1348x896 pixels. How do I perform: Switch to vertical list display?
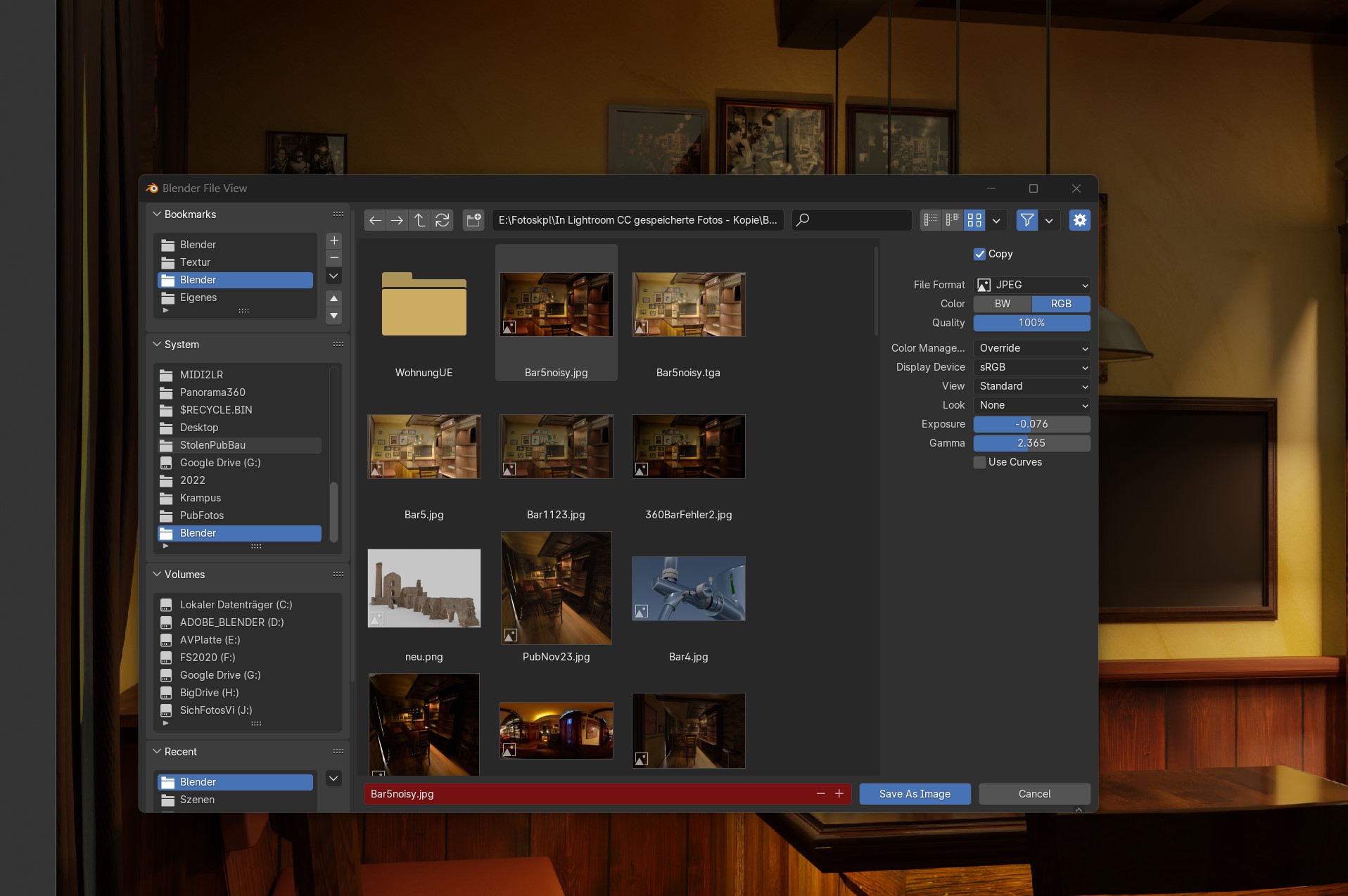931,220
